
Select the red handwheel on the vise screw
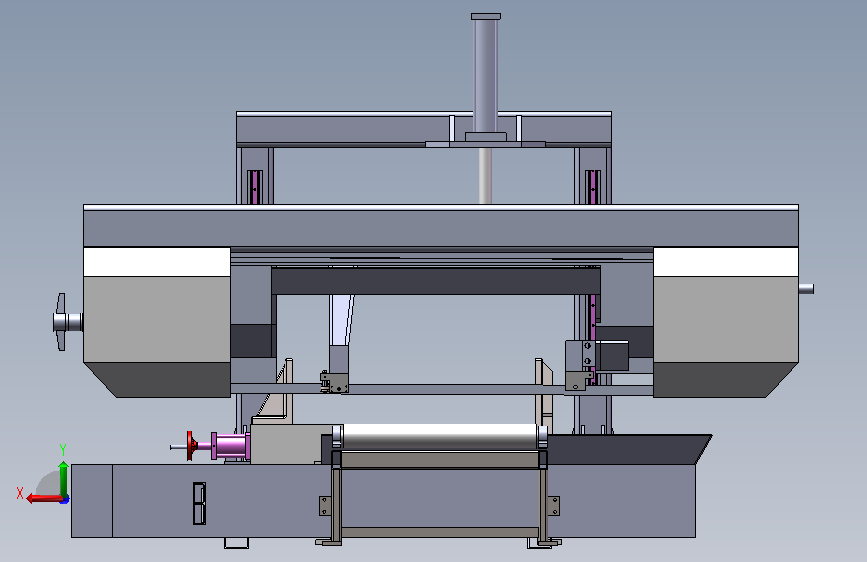(191, 446)
